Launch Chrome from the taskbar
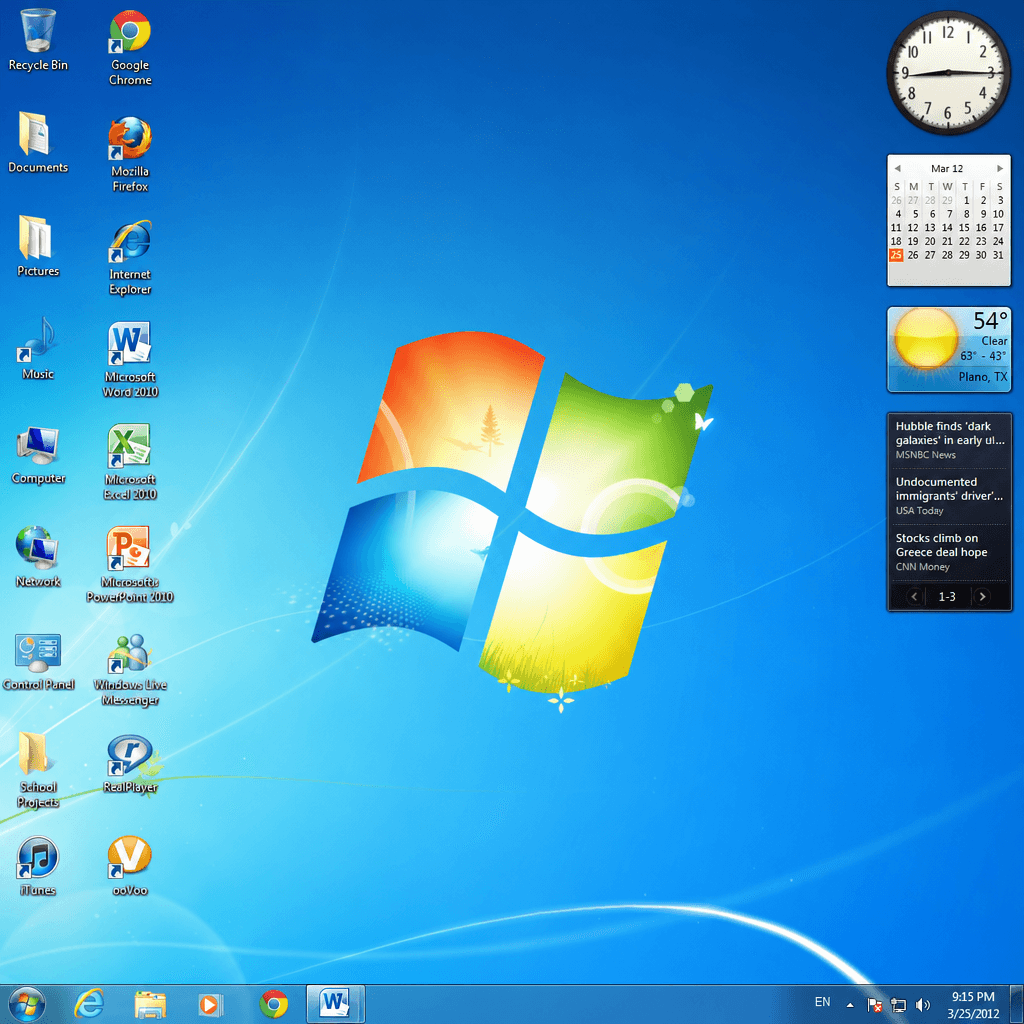Image resolution: width=1024 pixels, height=1024 pixels. pos(274,1004)
